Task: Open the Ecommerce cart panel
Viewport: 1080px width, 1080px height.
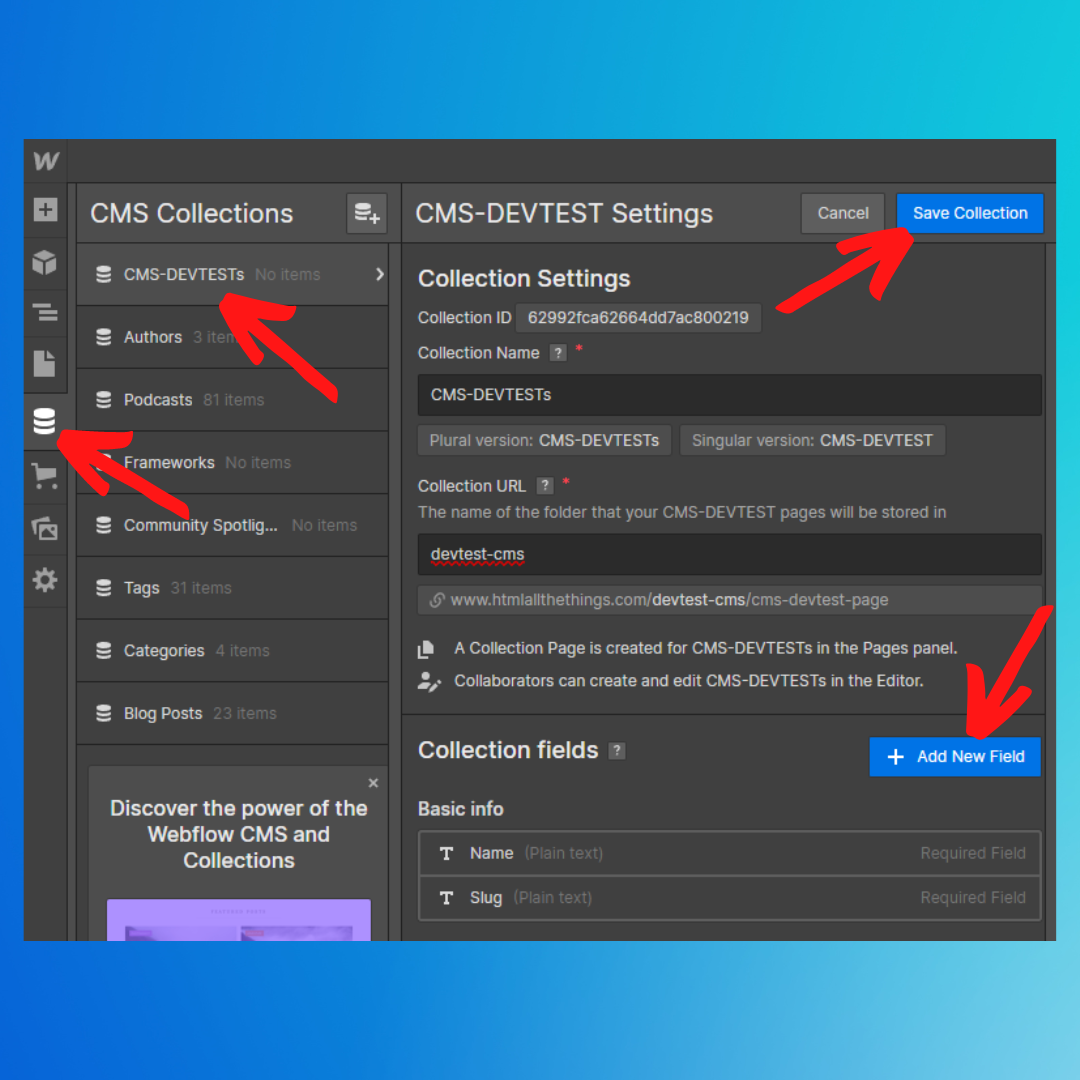Action: (x=45, y=476)
